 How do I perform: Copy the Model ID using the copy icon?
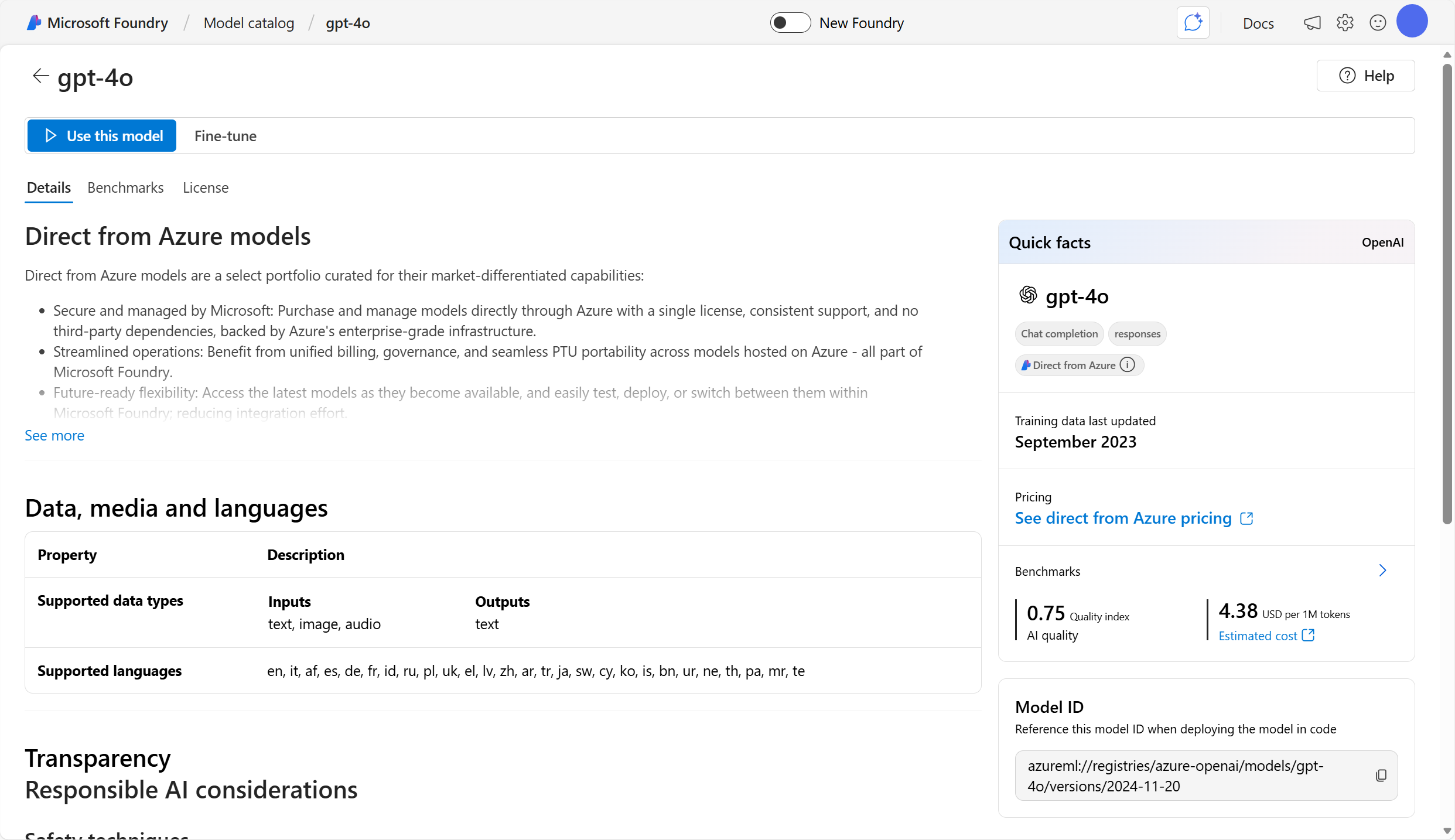[1381, 775]
